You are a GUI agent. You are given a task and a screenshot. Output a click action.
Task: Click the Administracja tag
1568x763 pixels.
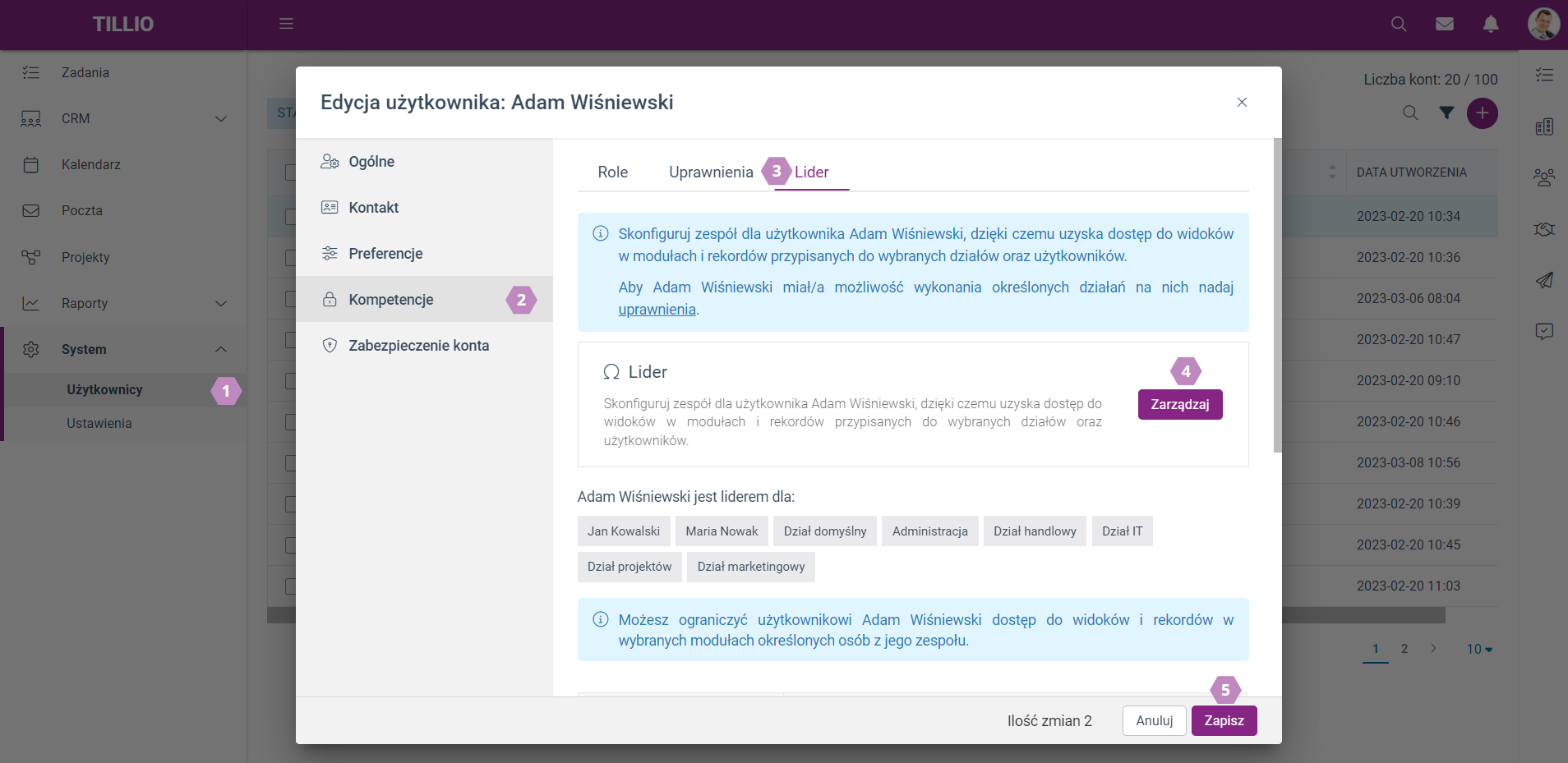(x=930, y=531)
